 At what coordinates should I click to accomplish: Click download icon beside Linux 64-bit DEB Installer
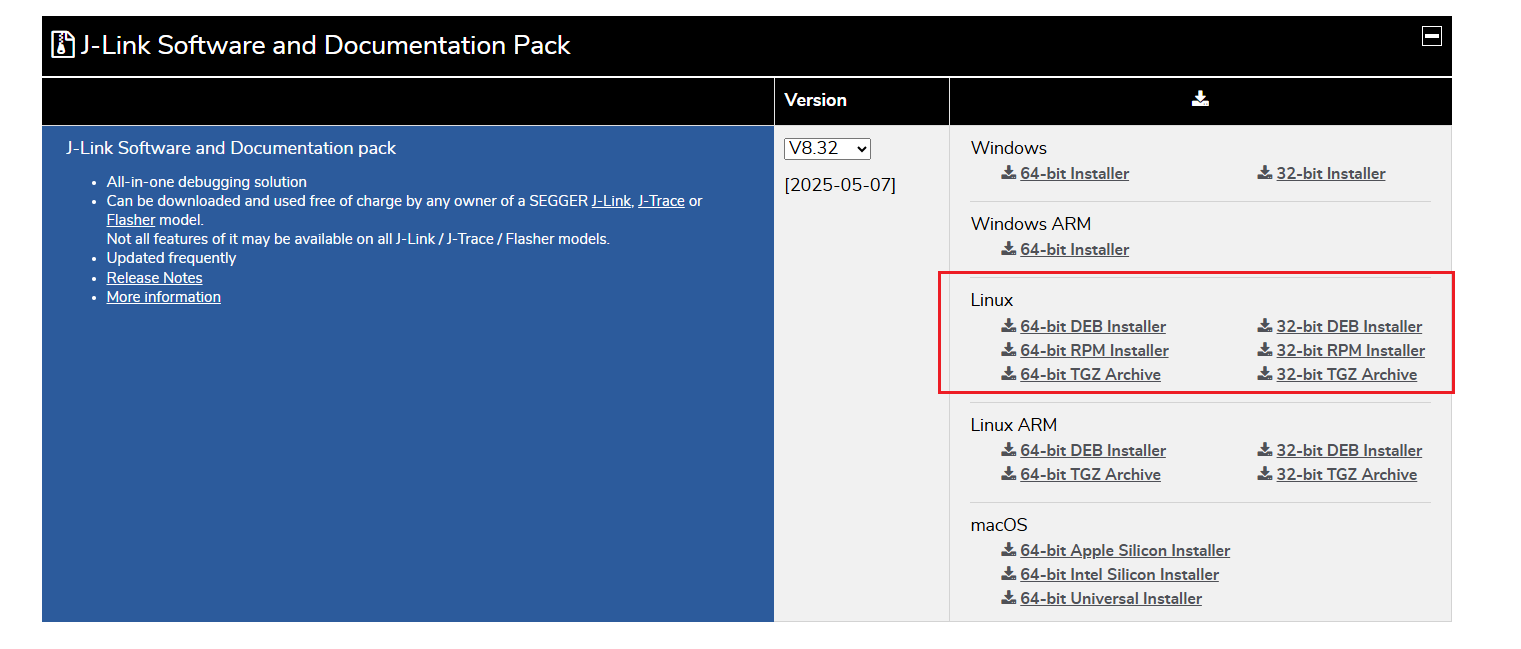click(1009, 326)
